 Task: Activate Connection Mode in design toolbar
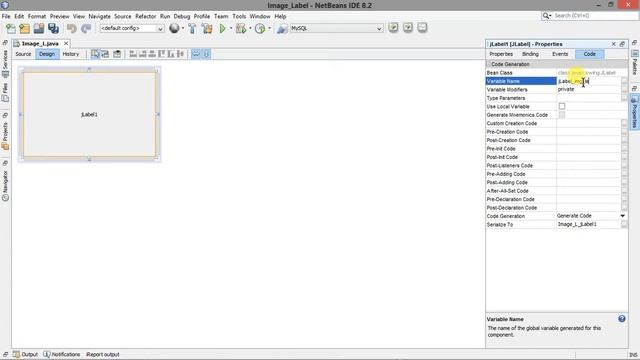(105, 54)
